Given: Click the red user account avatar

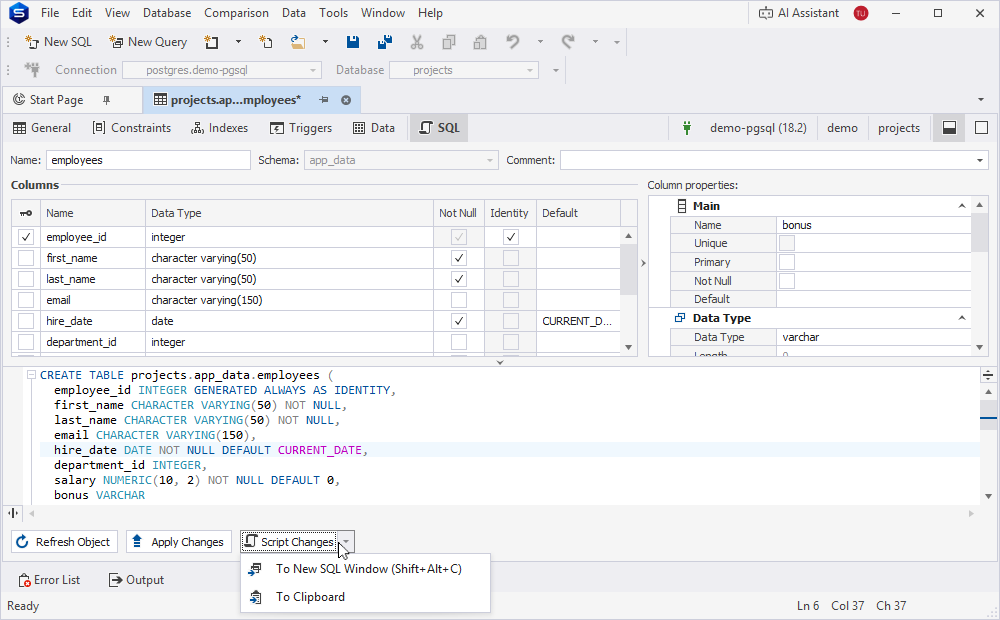Looking at the screenshot, I should pyautogui.click(x=860, y=13).
